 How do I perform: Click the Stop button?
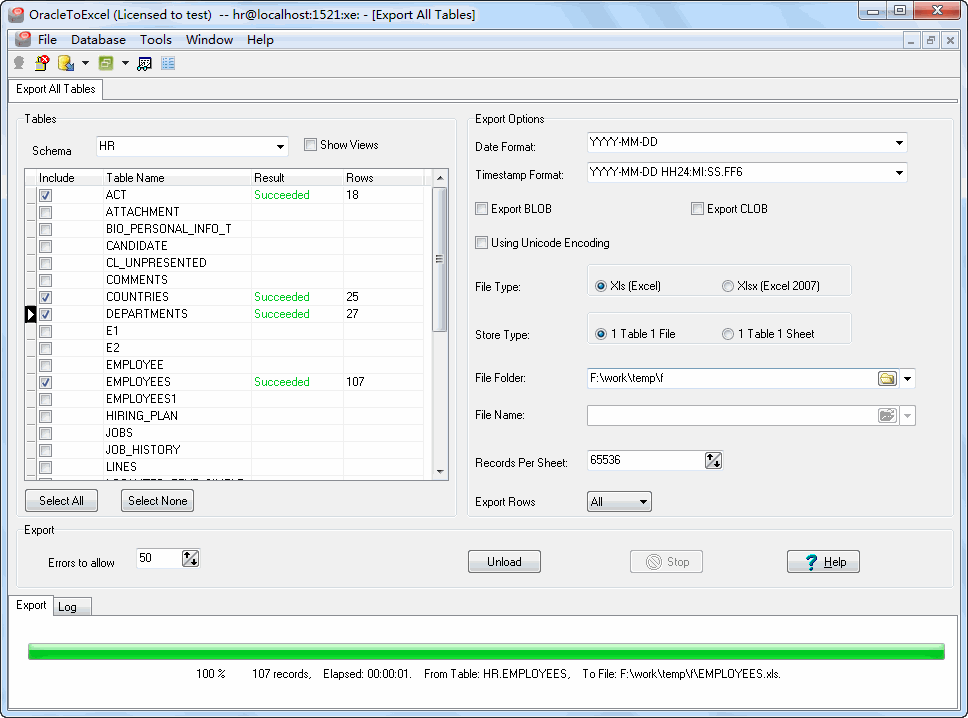666,562
